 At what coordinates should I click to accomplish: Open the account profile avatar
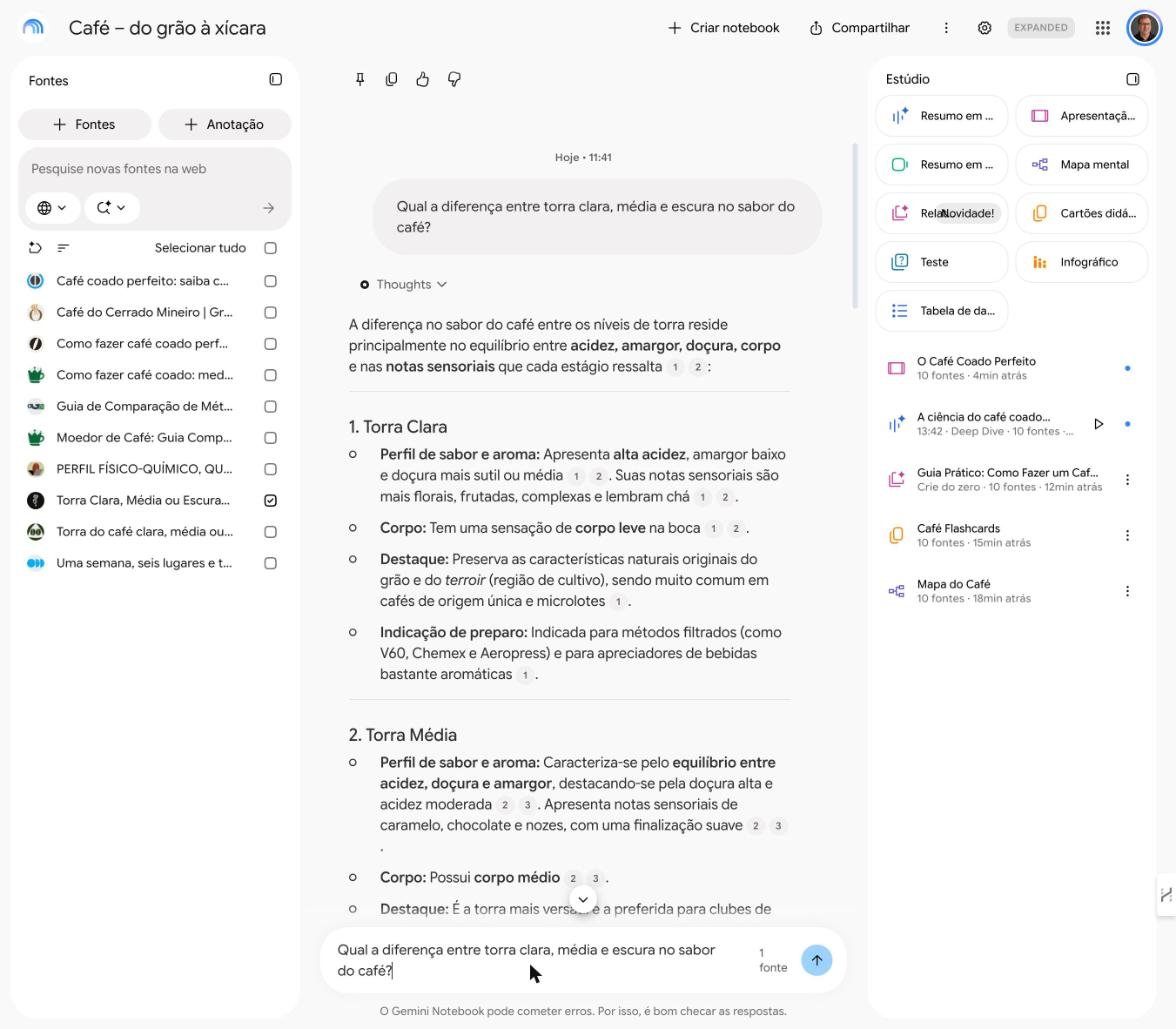pyautogui.click(x=1144, y=28)
